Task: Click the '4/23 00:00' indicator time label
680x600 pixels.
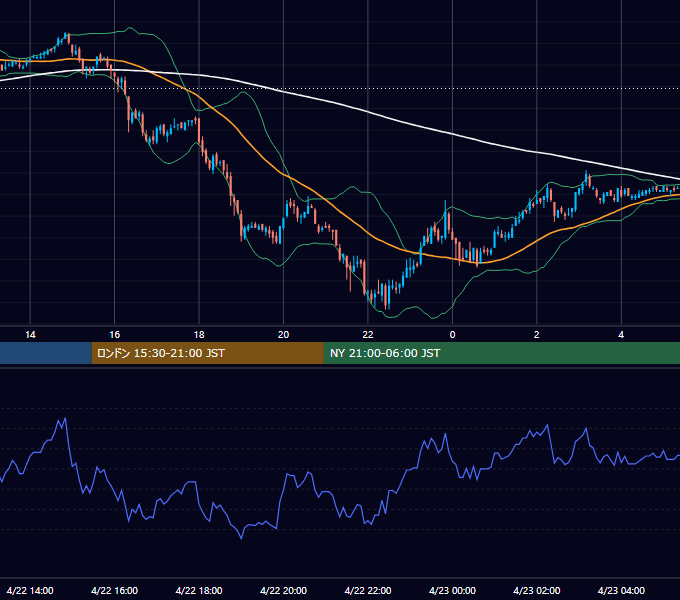Action: click(452, 590)
